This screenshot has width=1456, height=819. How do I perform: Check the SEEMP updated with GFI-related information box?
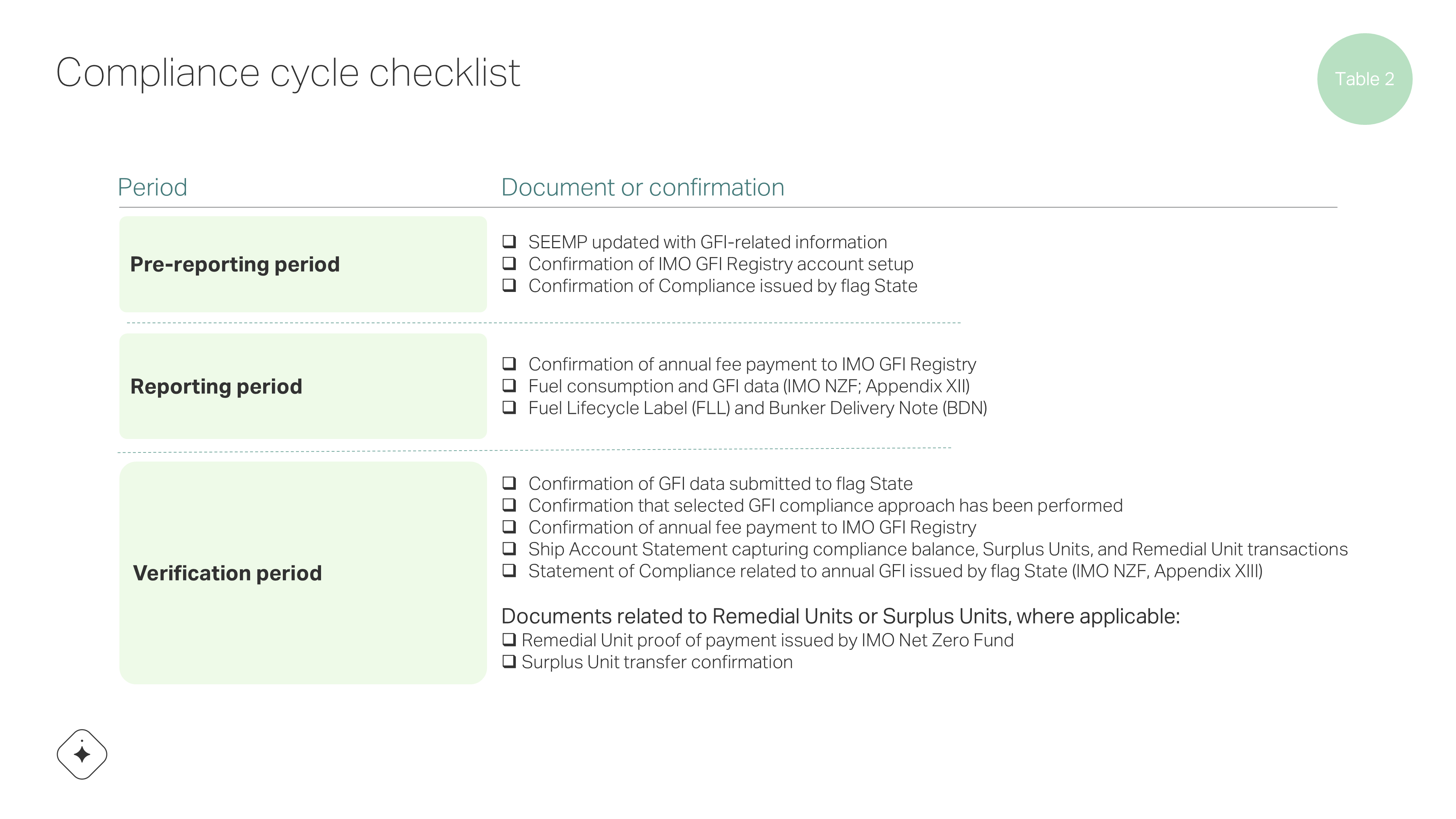(509, 242)
